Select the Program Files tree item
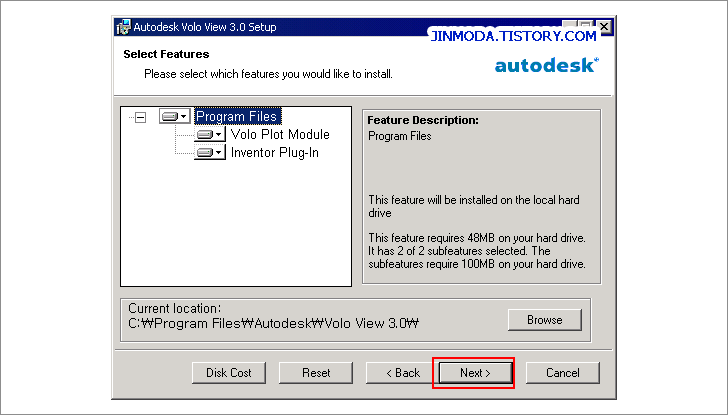This screenshot has width=728, height=415. [236, 116]
